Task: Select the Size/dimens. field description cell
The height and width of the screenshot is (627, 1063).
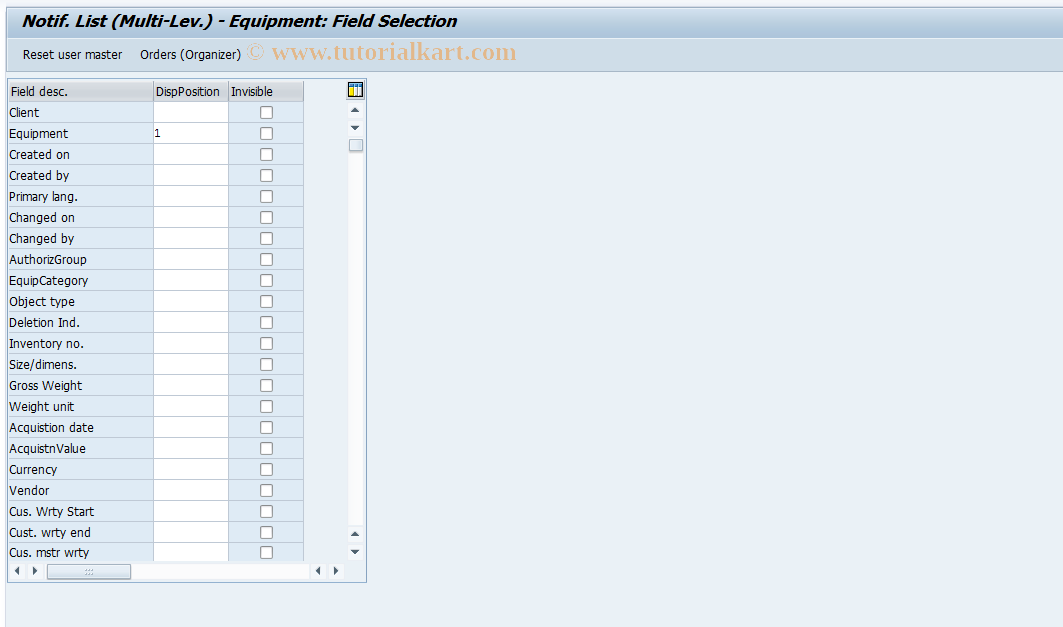Action: (81, 365)
